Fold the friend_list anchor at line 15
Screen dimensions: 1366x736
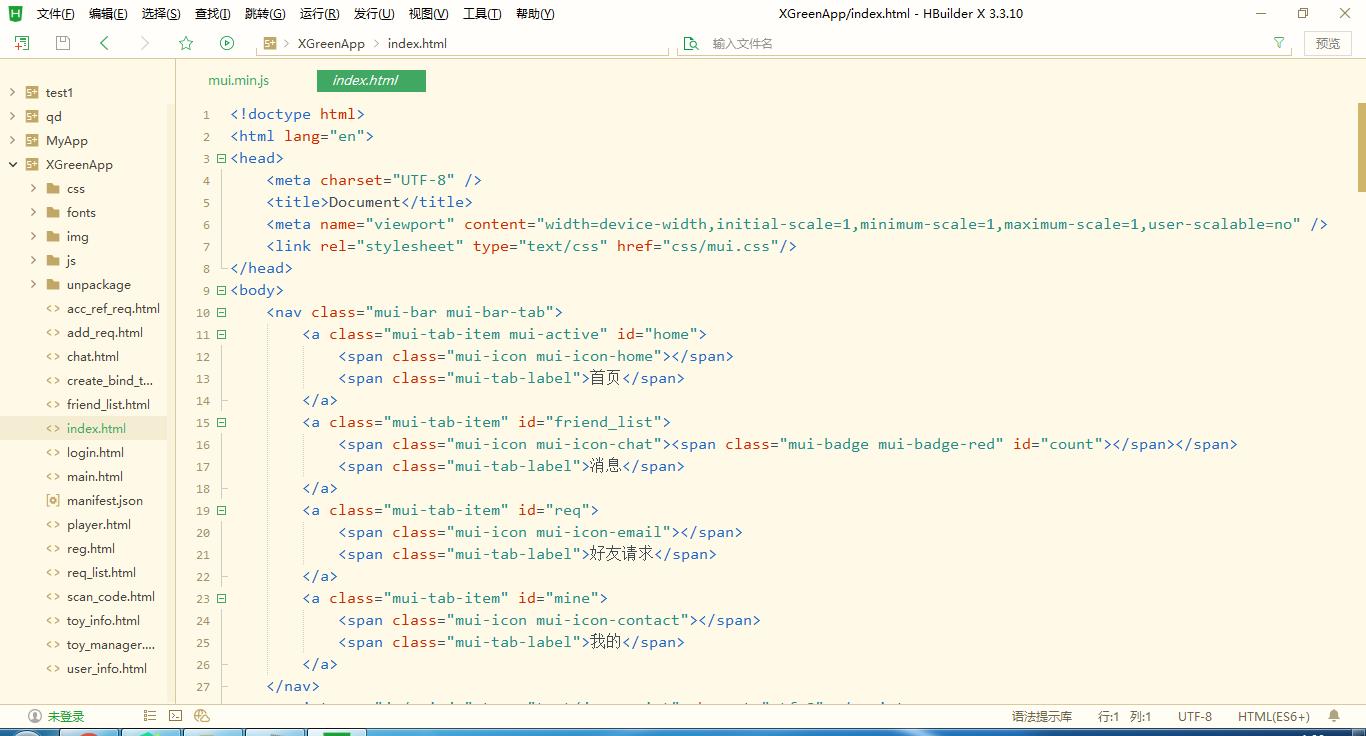tap(221, 422)
